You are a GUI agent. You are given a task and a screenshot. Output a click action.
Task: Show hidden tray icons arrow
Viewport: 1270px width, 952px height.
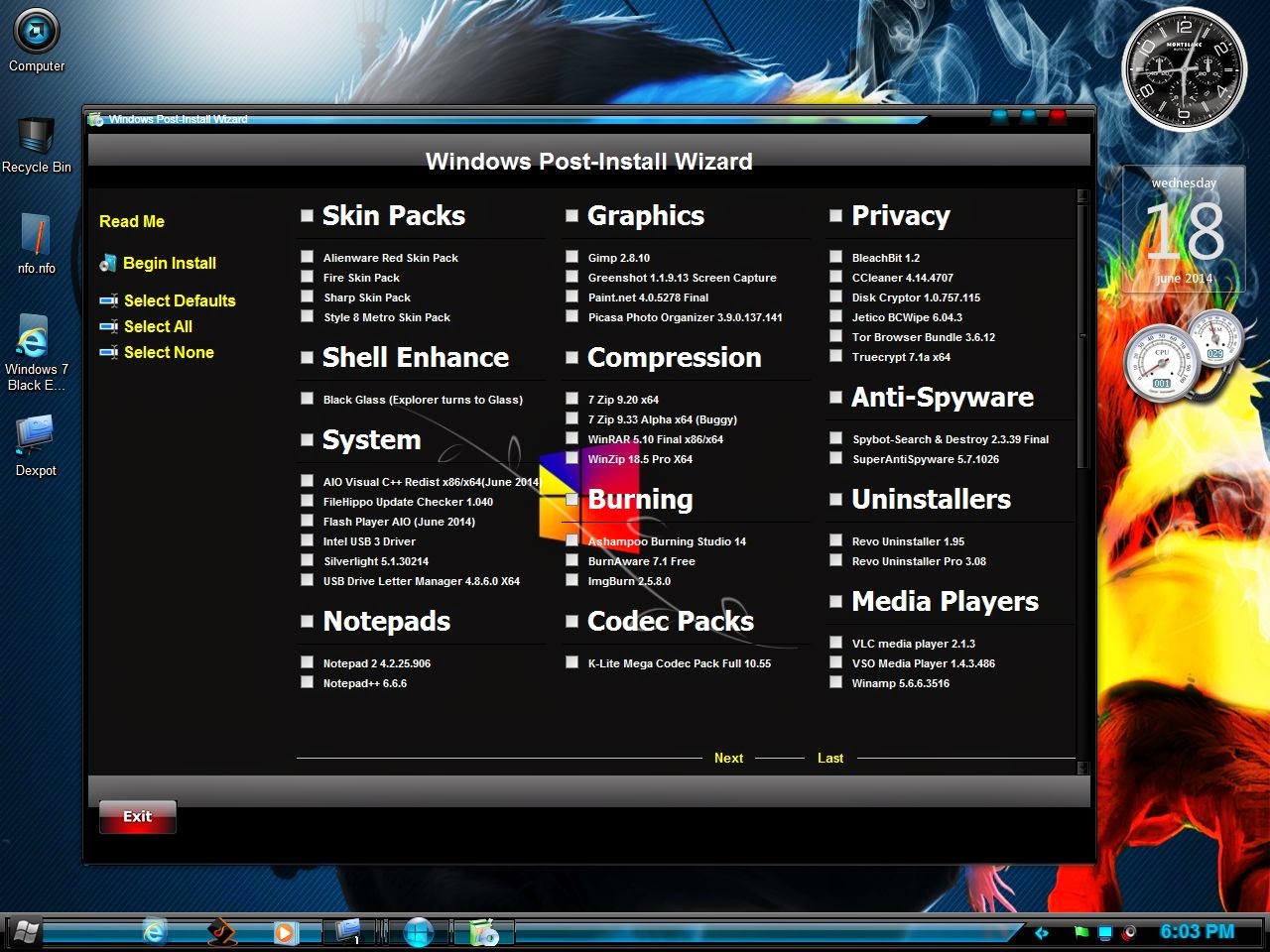coord(1042,932)
